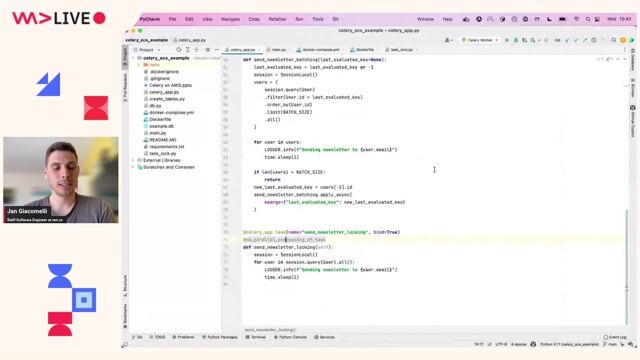Image resolution: width=640 pixels, height=360 pixels.
Task: Click the Wi-Fi status icon
Action: click(x=576, y=19)
